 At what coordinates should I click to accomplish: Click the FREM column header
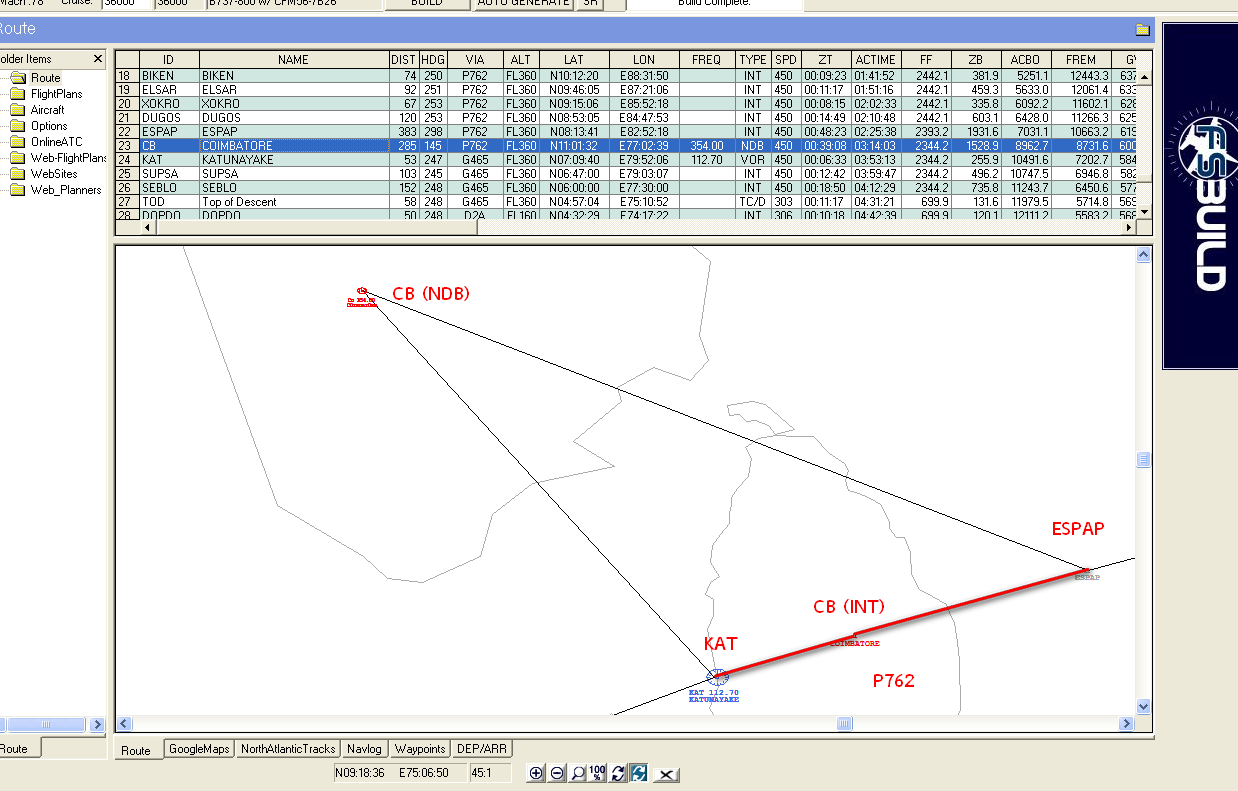1081,60
